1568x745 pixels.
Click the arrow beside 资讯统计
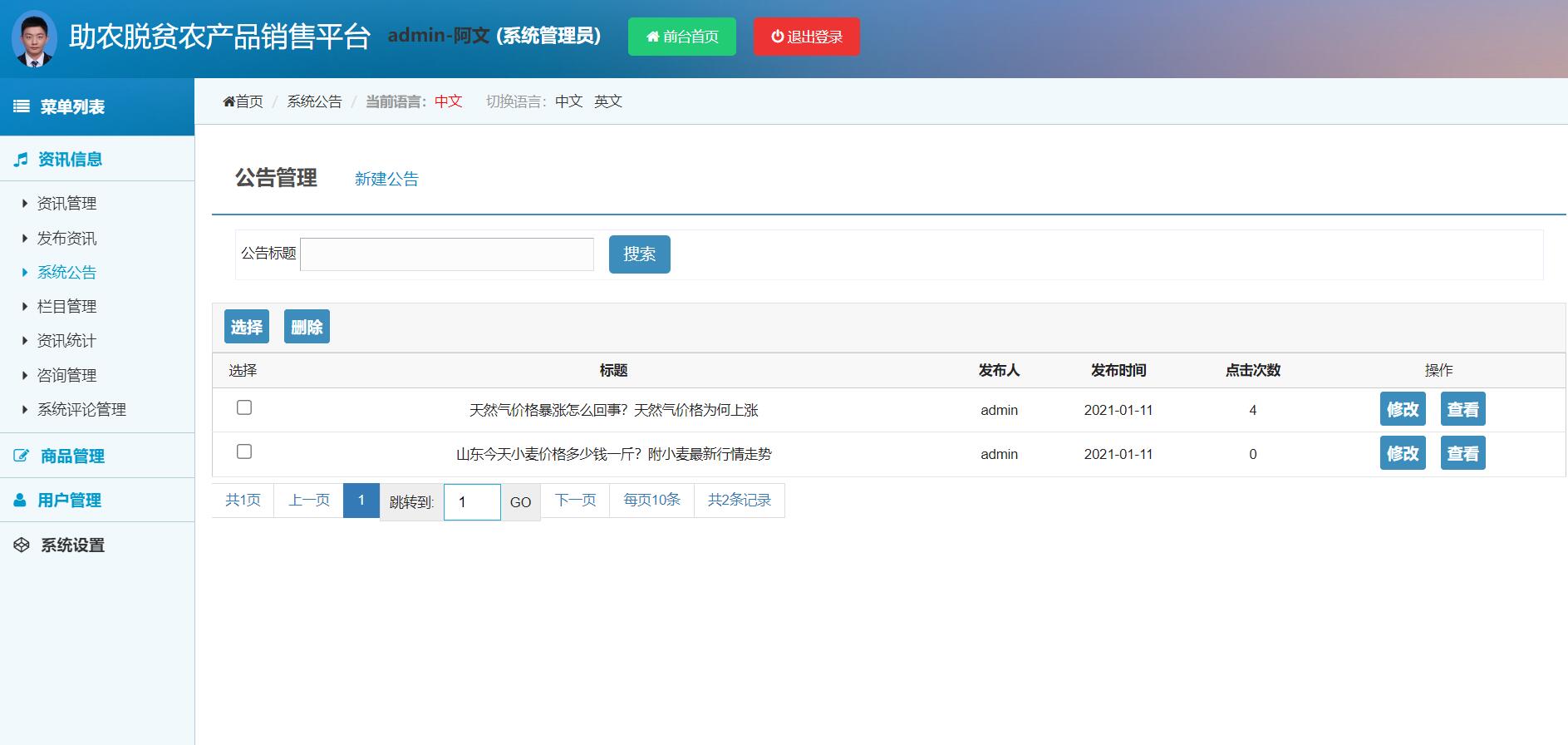click(25, 341)
